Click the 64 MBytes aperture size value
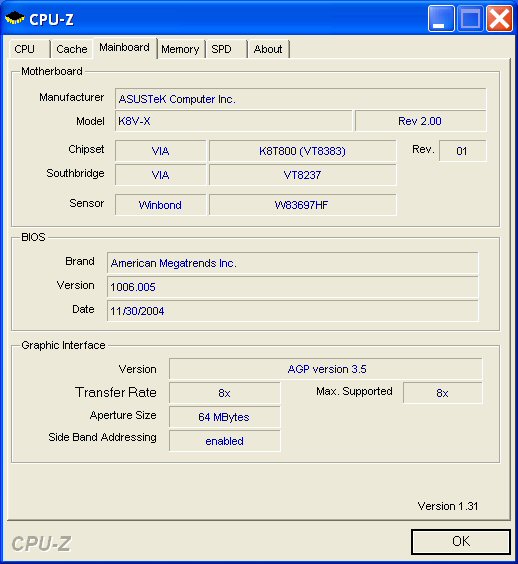This screenshot has width=518, height=564. point(224,417)
